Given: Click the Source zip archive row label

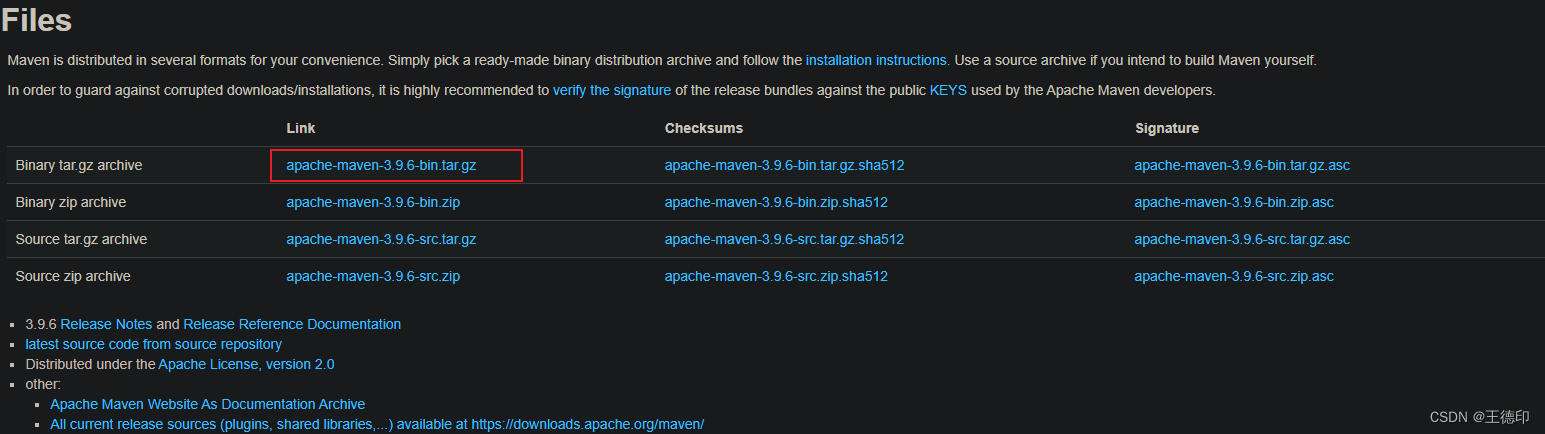Looking at the screenshot, I should point(73,276).
